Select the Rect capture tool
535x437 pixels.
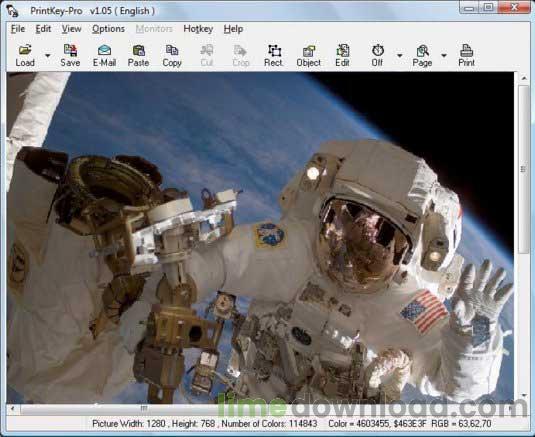click(274, 56)
